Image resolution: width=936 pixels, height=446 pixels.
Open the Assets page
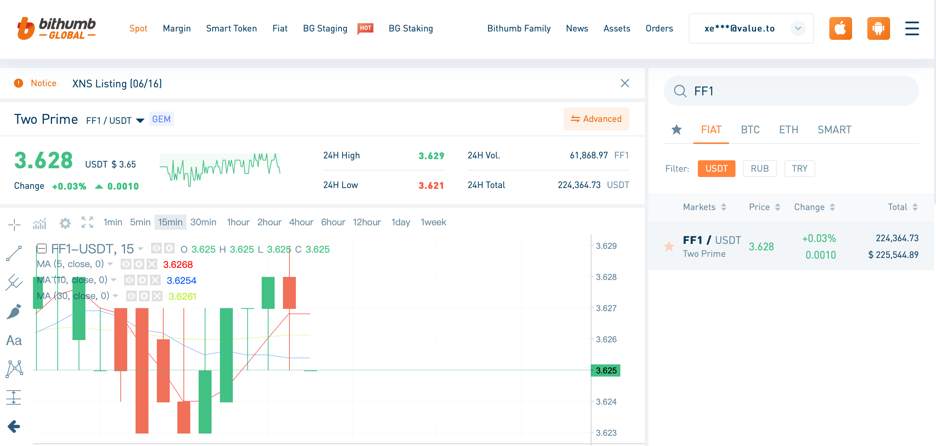tap(617, 29)
